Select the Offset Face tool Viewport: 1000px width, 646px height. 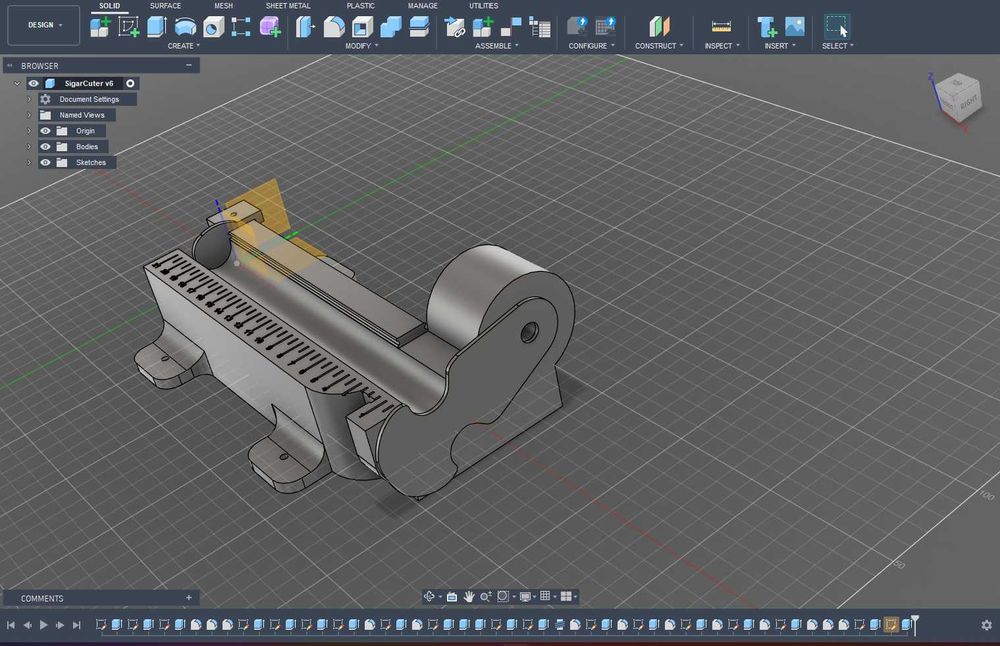pyautogui.click(x=419, y=27)
